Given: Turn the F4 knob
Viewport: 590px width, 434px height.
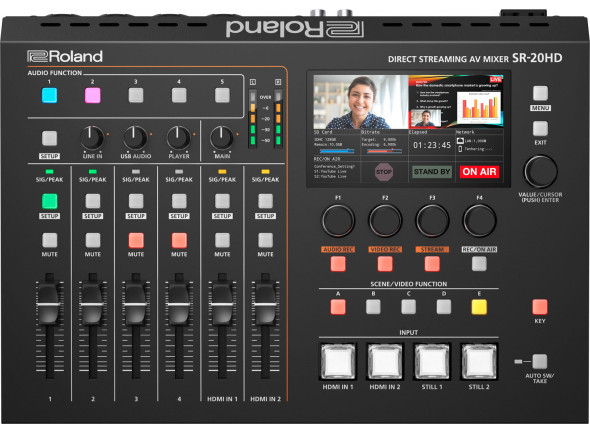Looking at the screenshot, I should pyautogui.click(x=479, y=221).
